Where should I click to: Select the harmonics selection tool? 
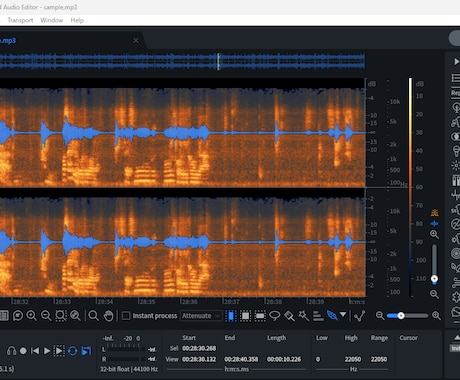(x=318, y=315)
